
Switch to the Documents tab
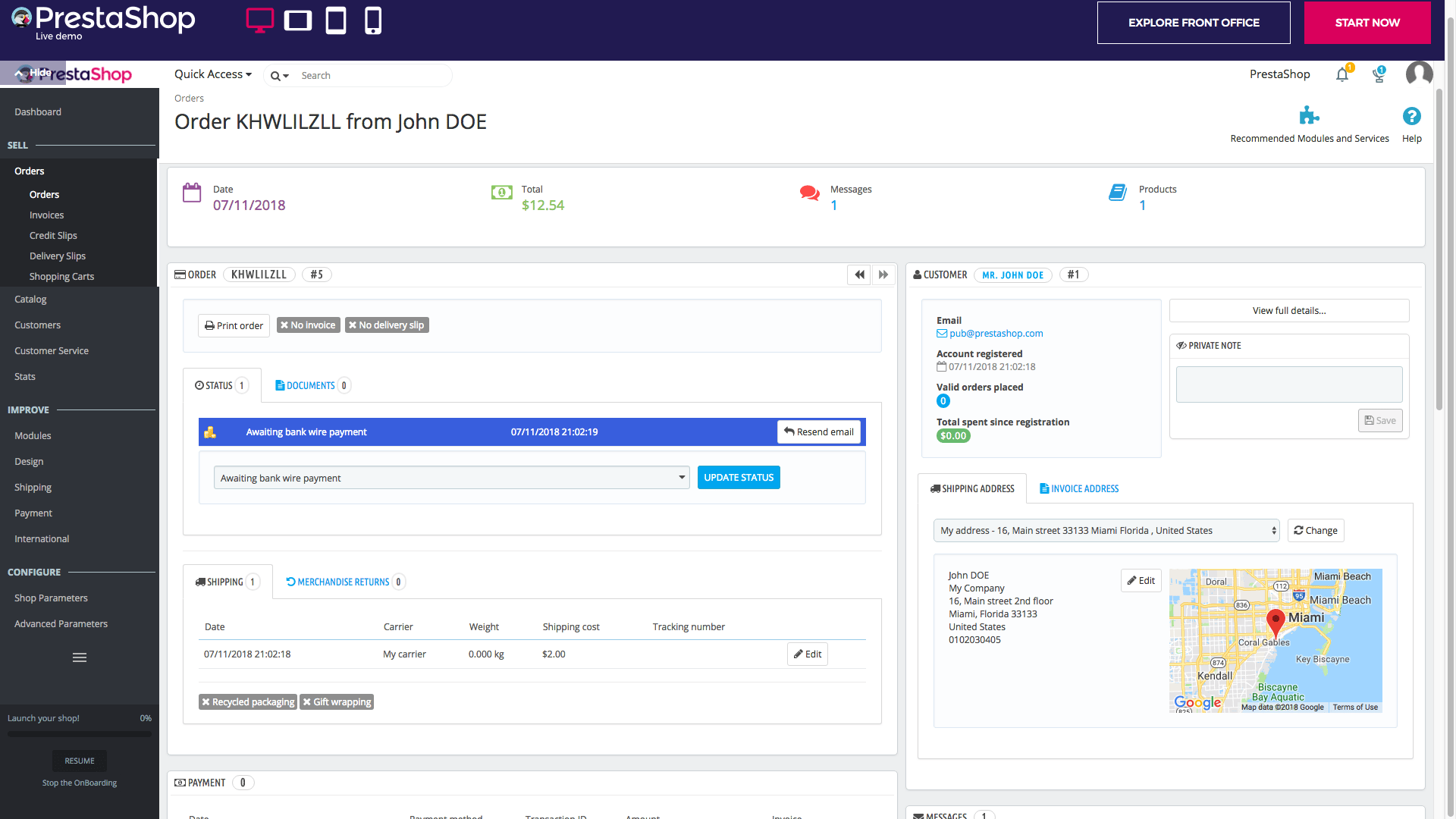point(312,385)
